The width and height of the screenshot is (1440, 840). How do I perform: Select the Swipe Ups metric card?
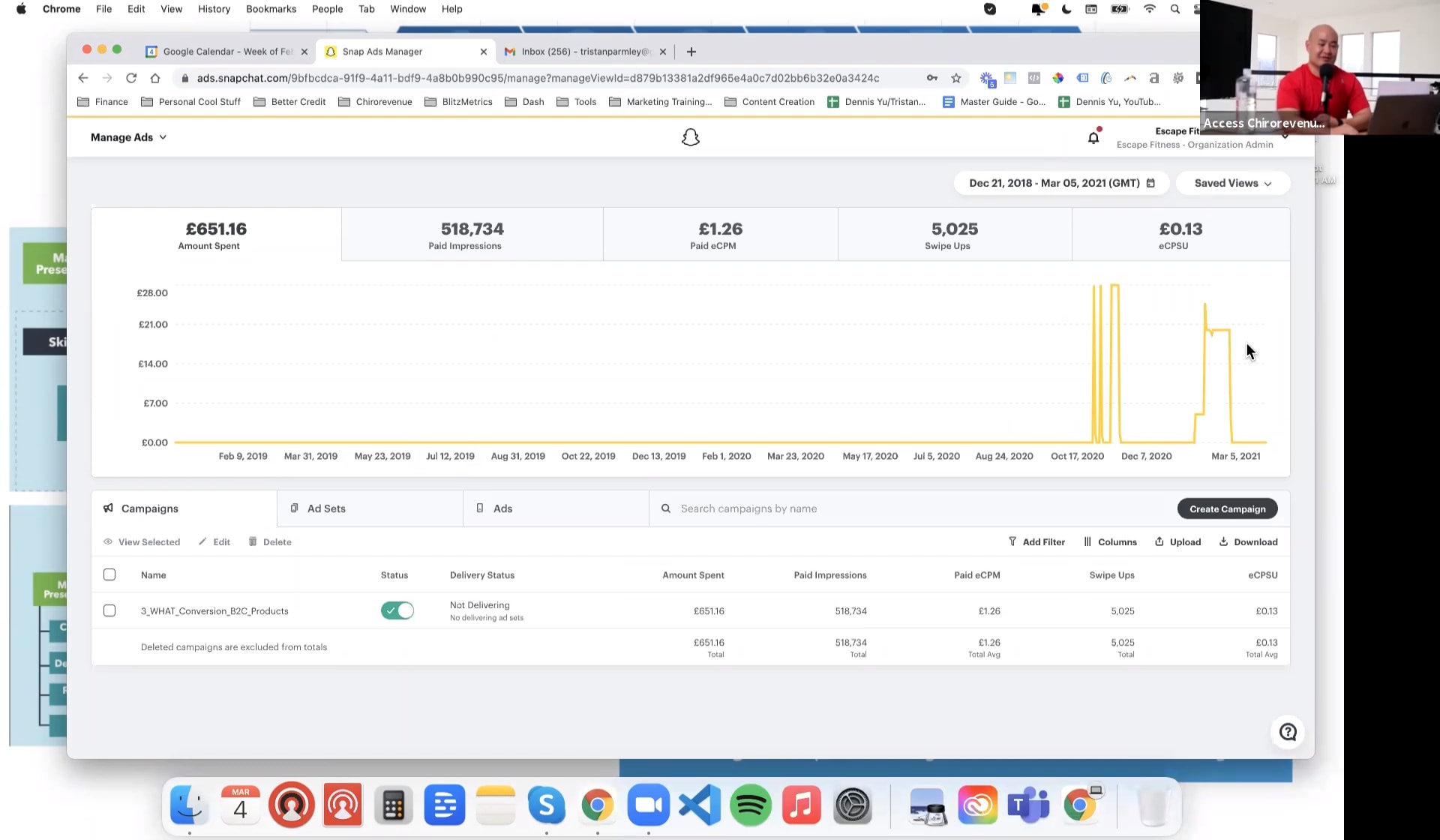pyautogui.click(x=954, y=235)
